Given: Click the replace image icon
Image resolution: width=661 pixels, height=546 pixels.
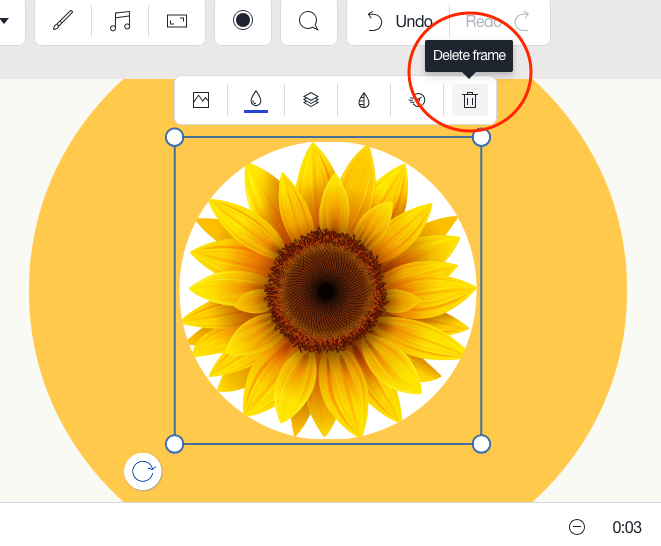Looking at the screenshot, I should pos(201,100).
